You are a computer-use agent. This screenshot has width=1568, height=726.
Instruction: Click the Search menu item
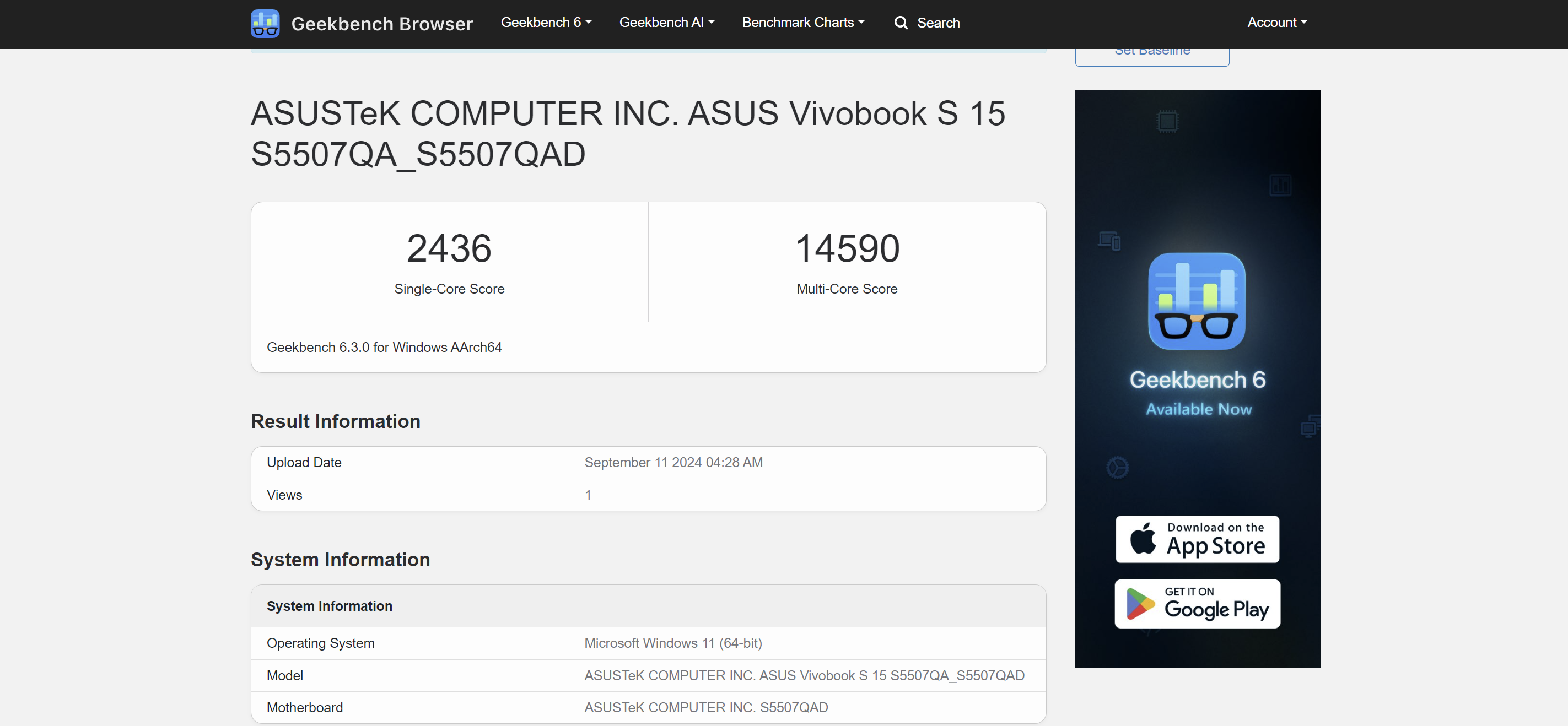click(937, 23)
